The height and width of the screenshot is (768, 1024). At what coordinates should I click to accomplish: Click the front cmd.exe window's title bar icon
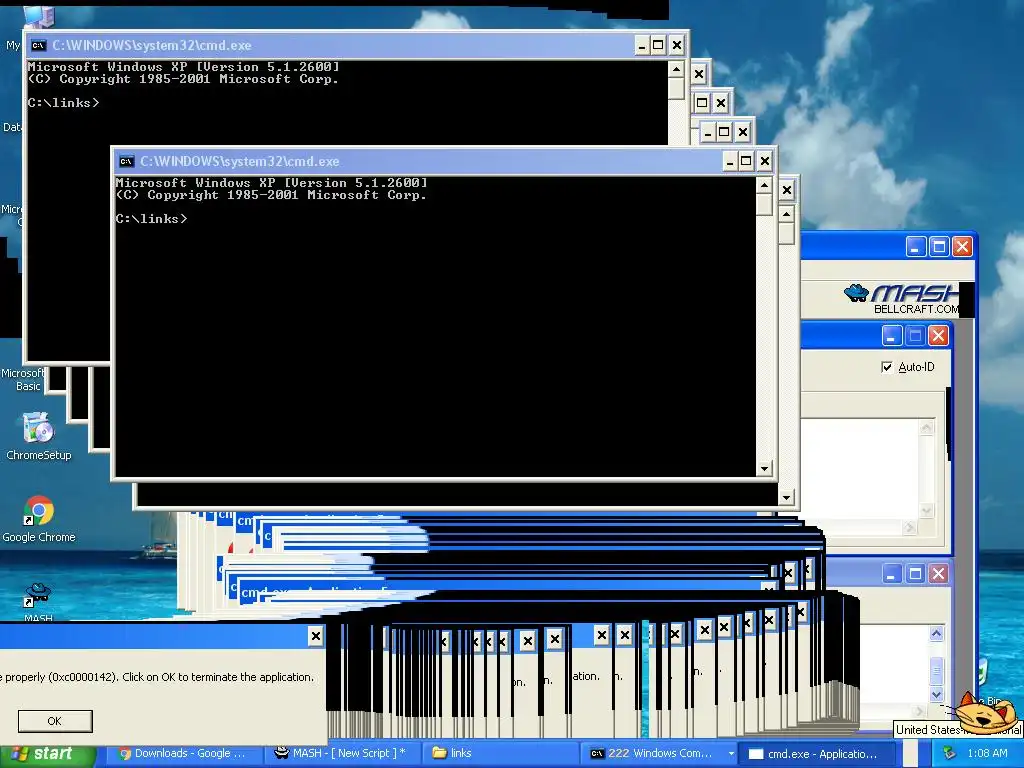[x=127, y=161]
